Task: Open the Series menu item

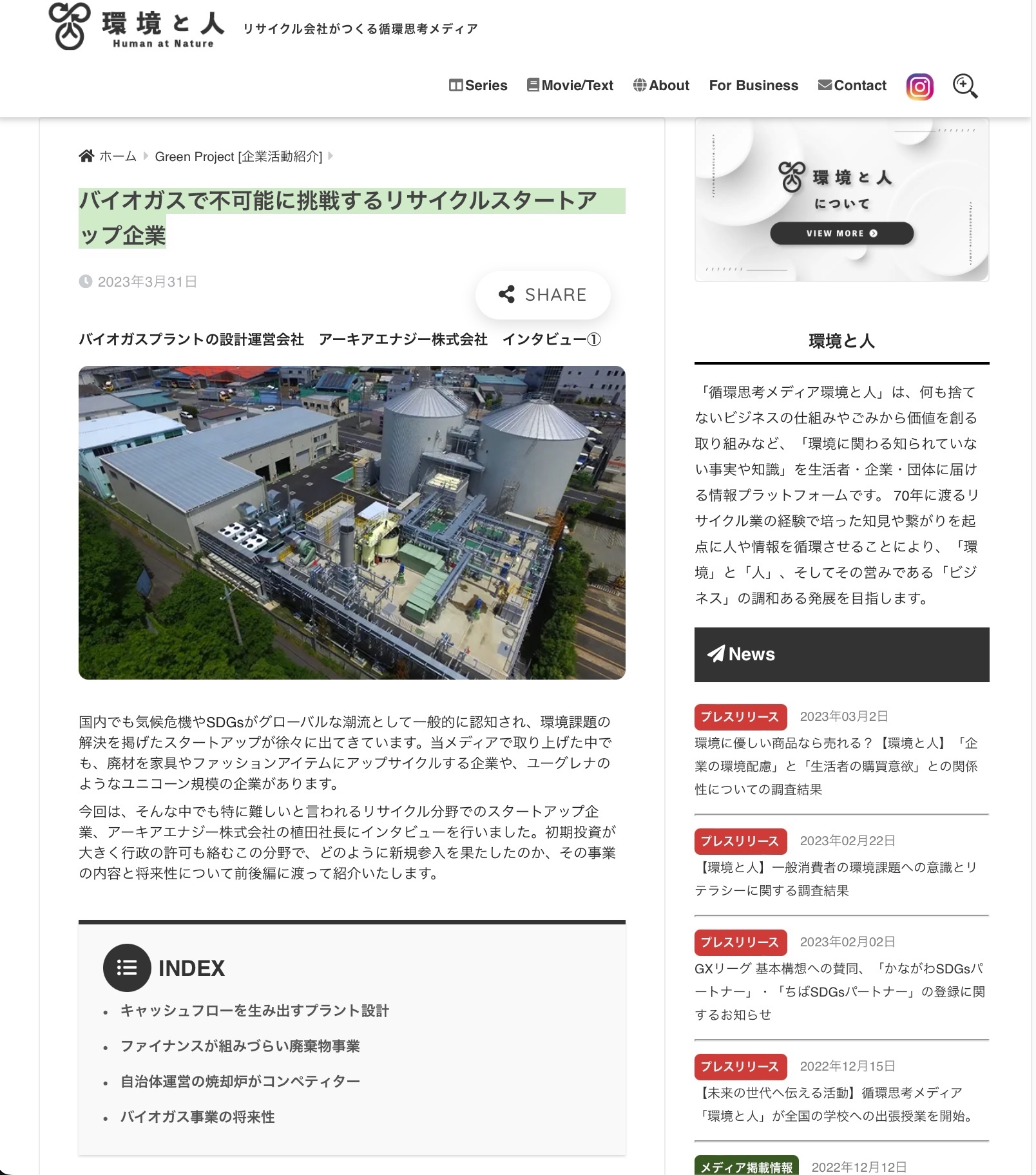Action: [x=478, y=85]
